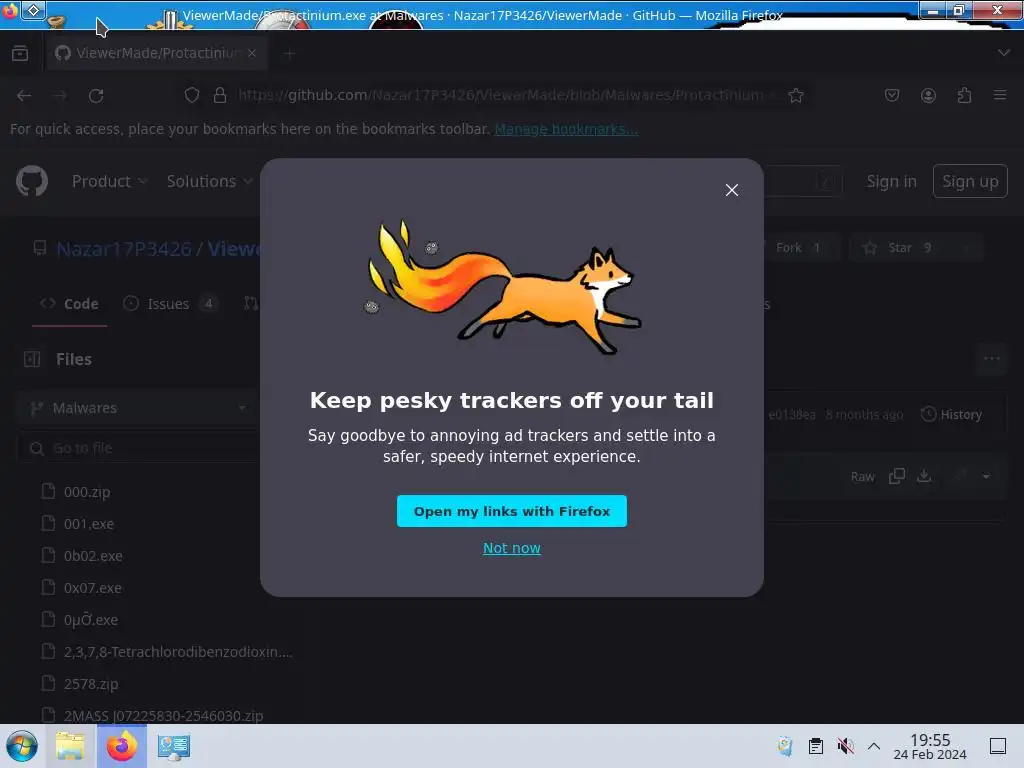Open the clock showing 19:55
1024x768 pixels.
(x=929, y=746)
